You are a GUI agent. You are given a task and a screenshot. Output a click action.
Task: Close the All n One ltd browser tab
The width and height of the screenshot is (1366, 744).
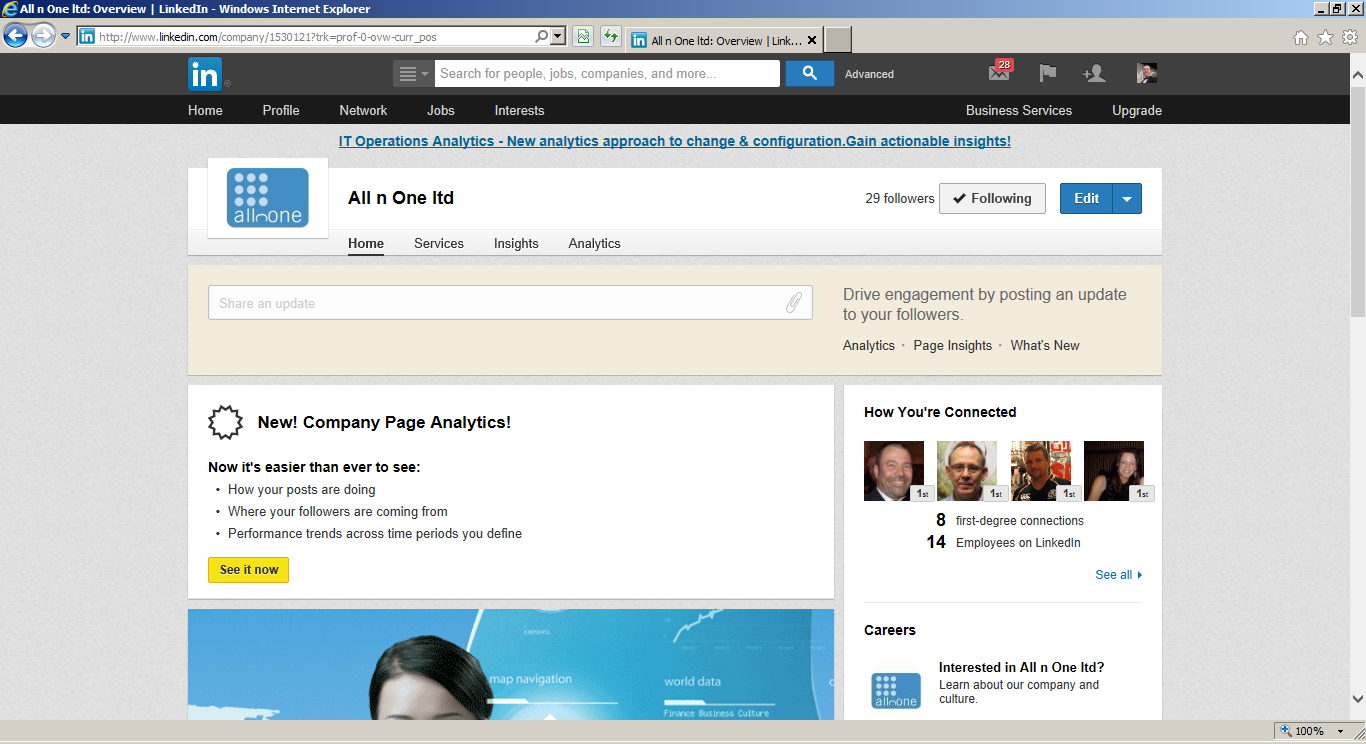[x=812, y=41]
